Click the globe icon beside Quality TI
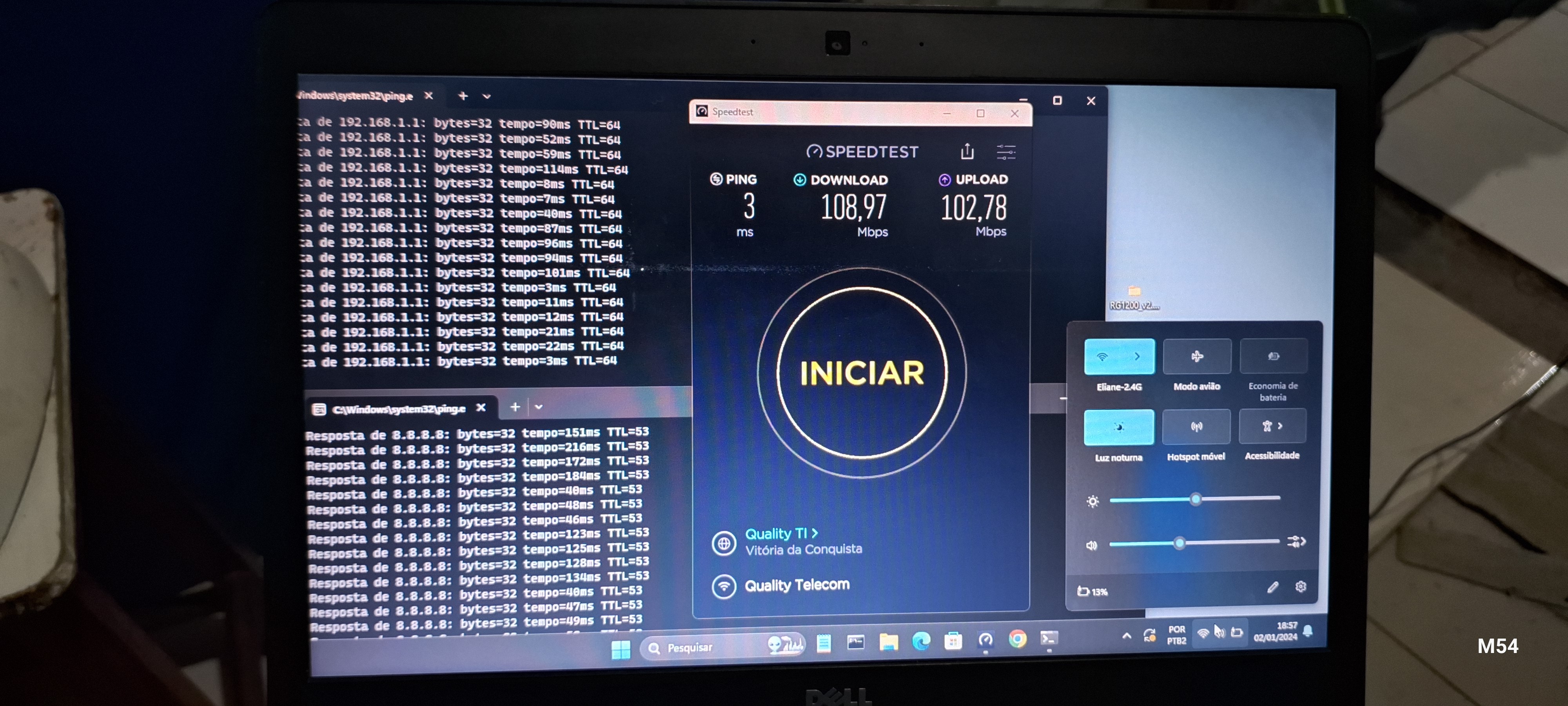The height and width of the screenshot is (706, 1568). (x=724, y=543)
